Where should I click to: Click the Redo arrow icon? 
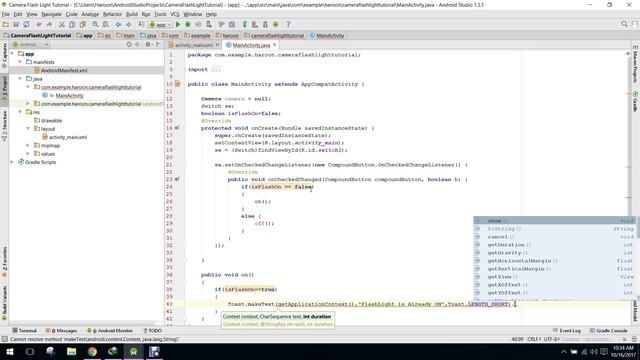coord(49,24)
